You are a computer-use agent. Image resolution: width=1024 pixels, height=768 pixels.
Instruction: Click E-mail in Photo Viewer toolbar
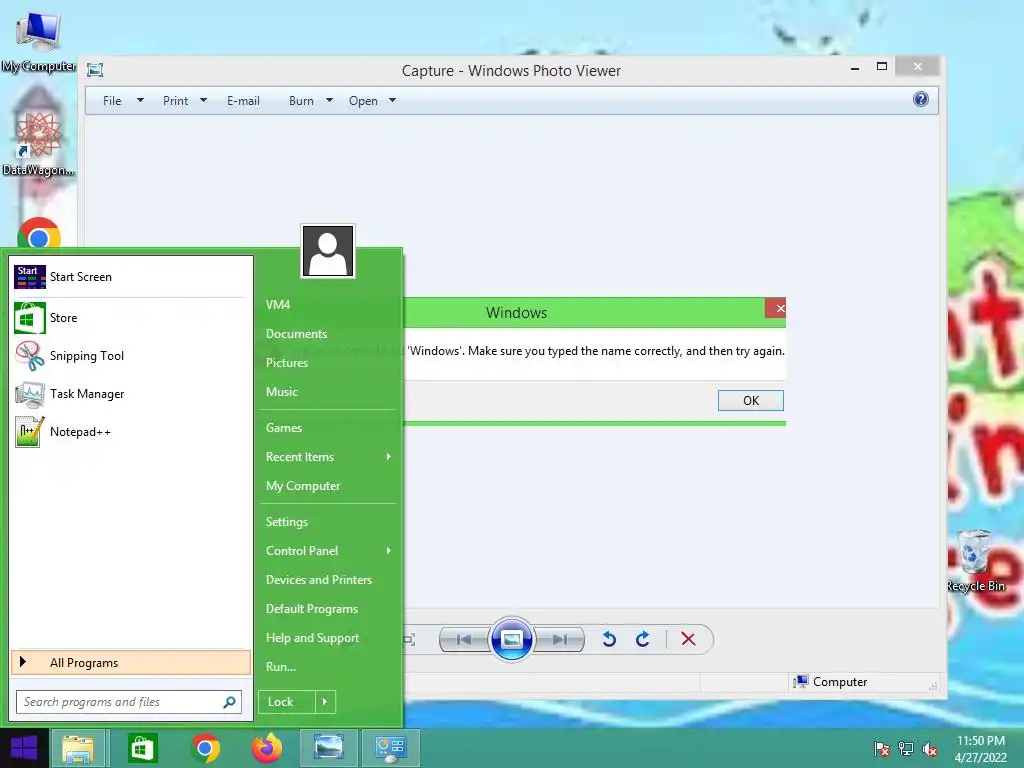(x=244, y=101)
